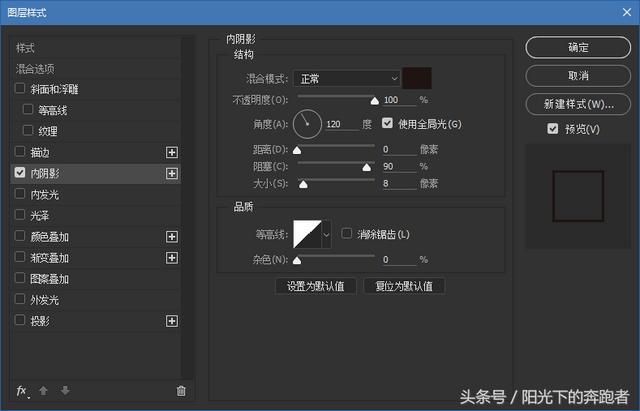Enable the 光泽 checkbox
The height and width of the screenshot is (411, 640).
pyautogui.click(x=20, y=214)
